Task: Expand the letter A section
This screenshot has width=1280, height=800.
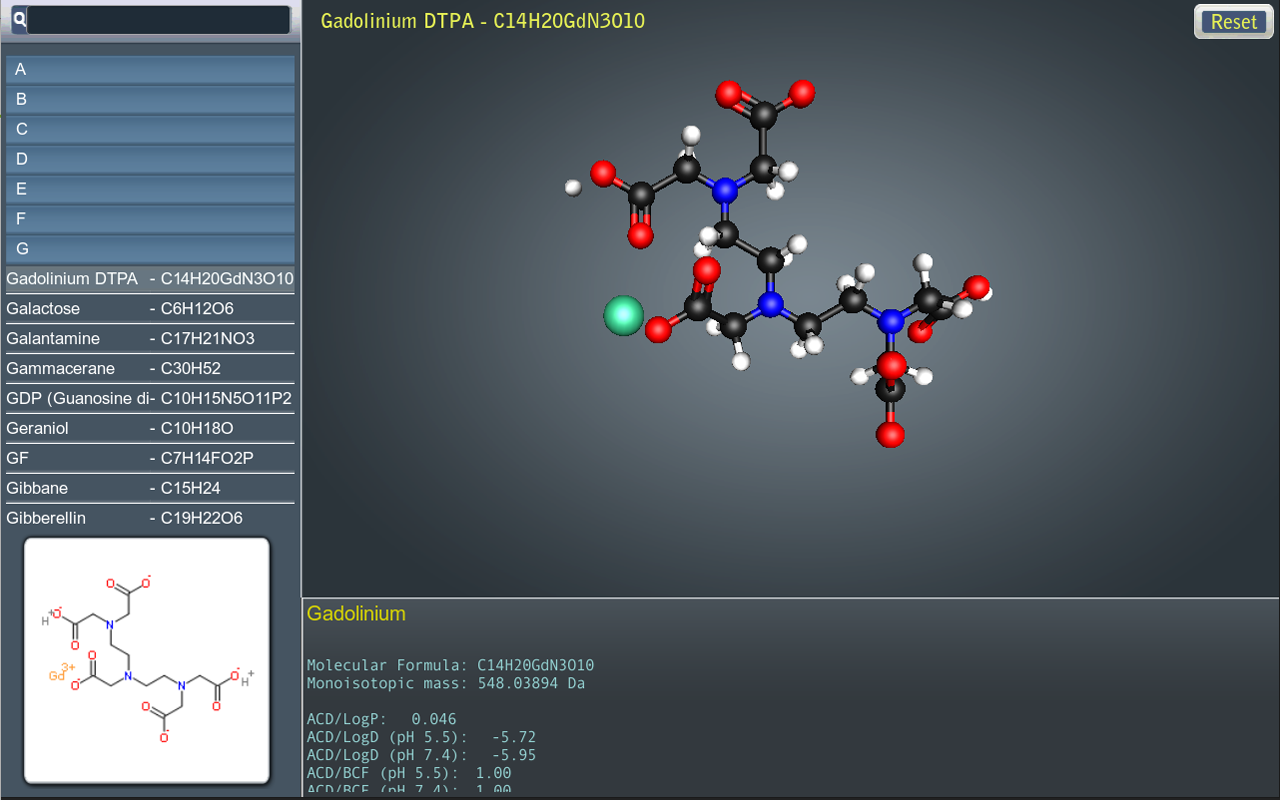Action: 150,69
